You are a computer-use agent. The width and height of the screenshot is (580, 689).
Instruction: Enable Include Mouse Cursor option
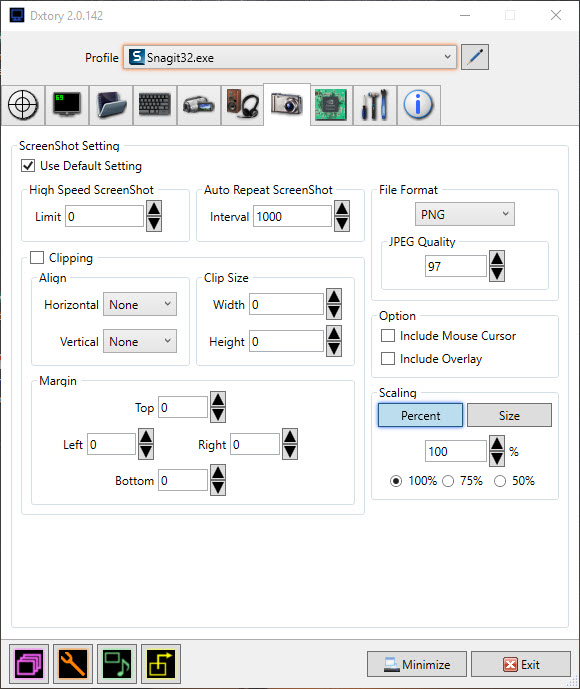pyautogui.click(x=388, y=336)
